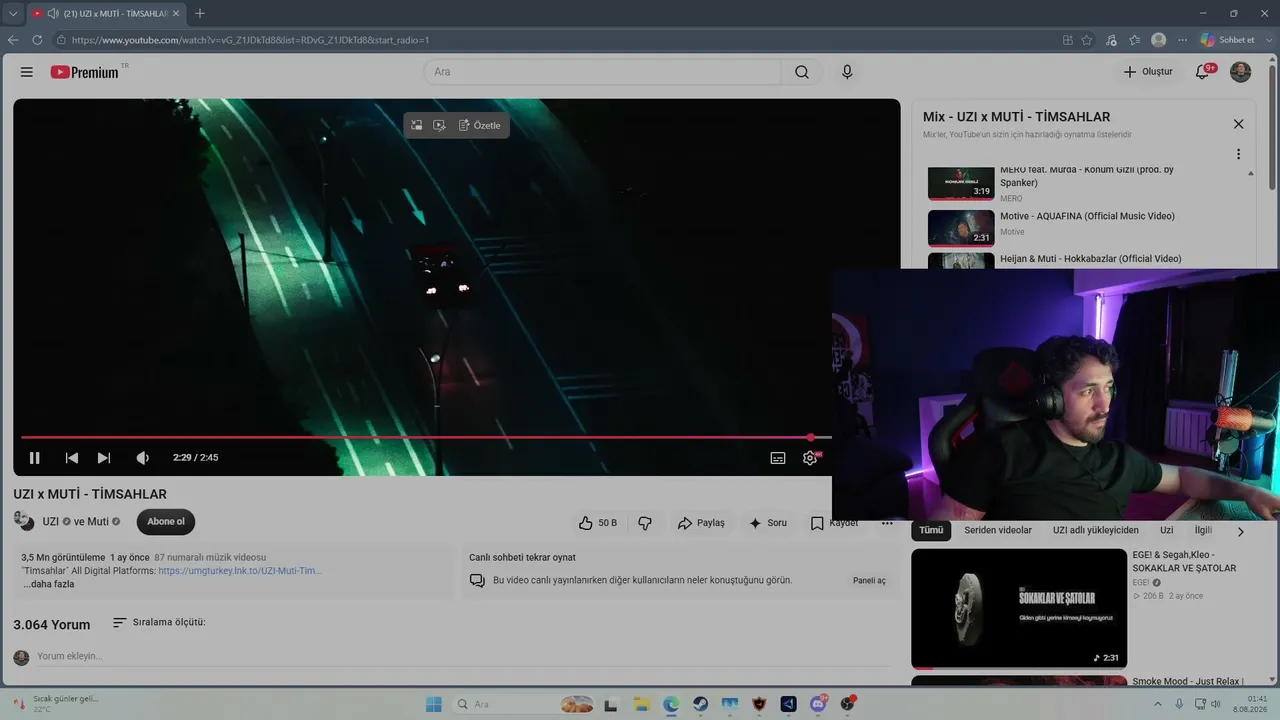Open the umgturkey.lnk.to description link
This screenshot has width=1280, height=720.
click(240, 571)
